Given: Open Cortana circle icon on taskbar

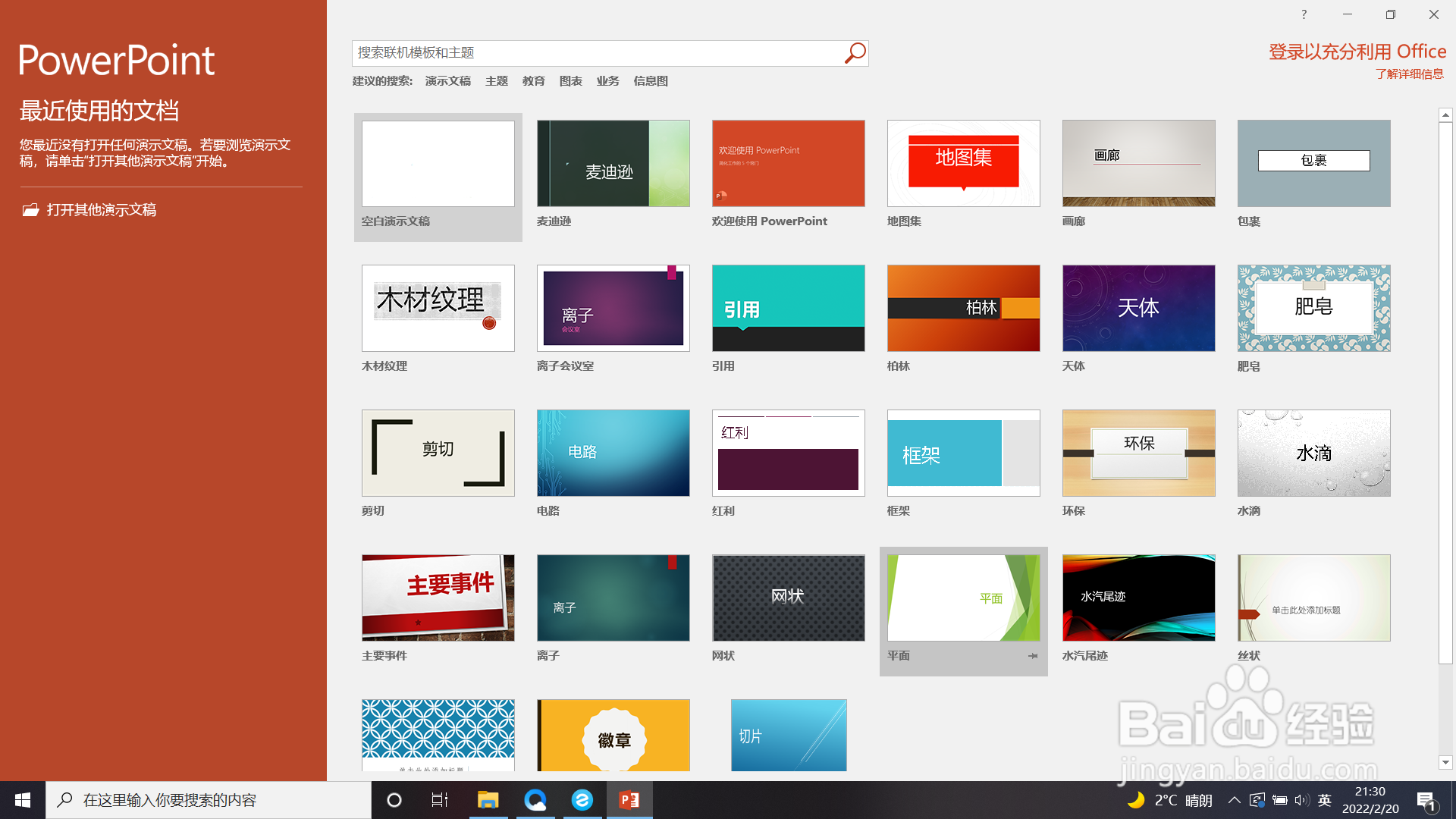Looking at the screenshot, I should 394,800.
